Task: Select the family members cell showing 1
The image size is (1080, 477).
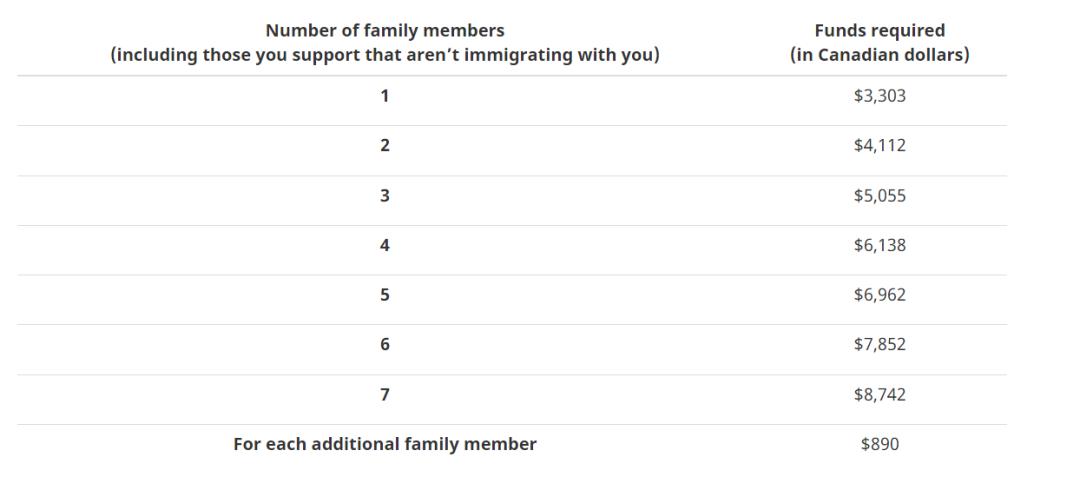Action: 384,96
